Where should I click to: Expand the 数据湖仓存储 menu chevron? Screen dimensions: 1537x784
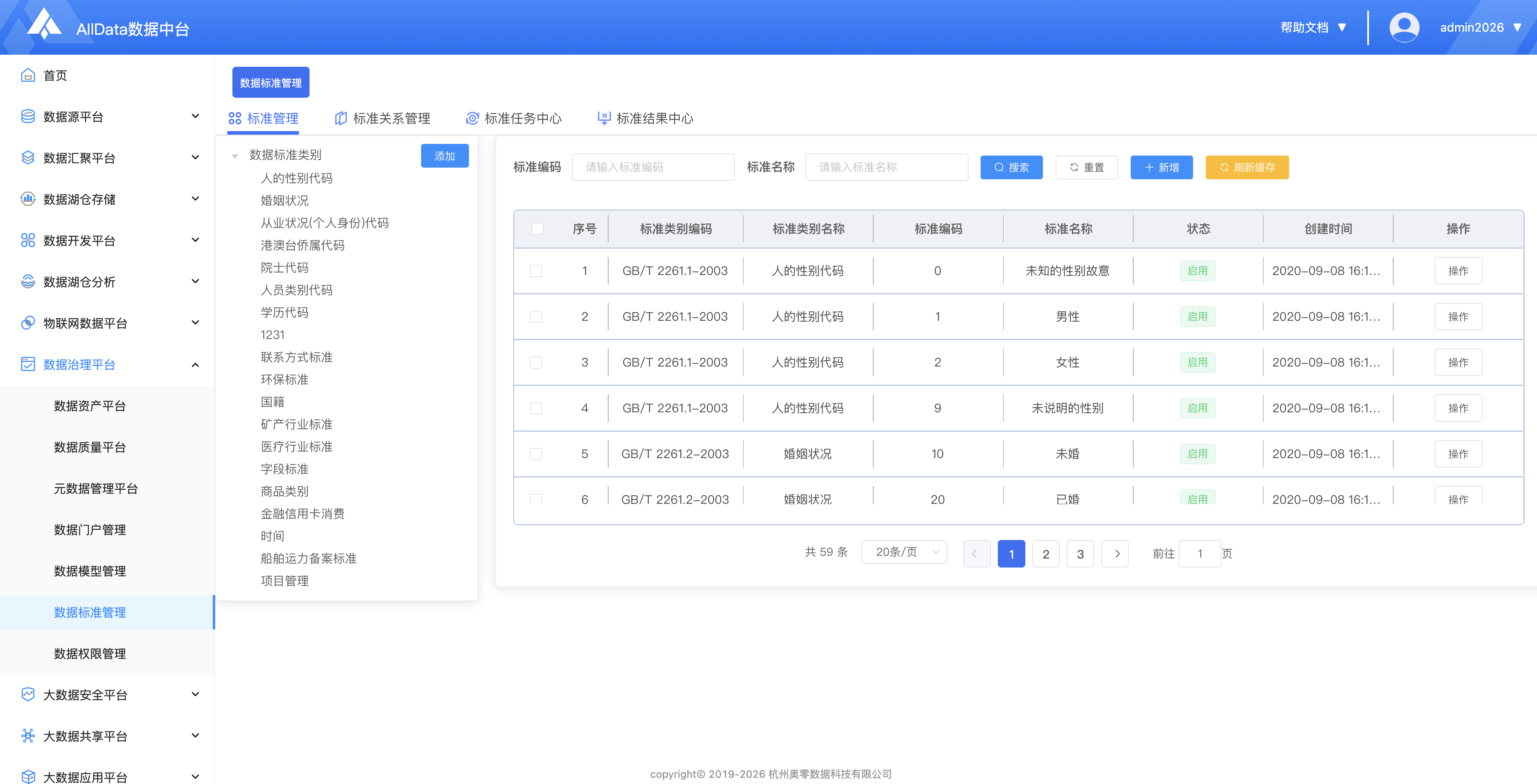coord(195,199)
